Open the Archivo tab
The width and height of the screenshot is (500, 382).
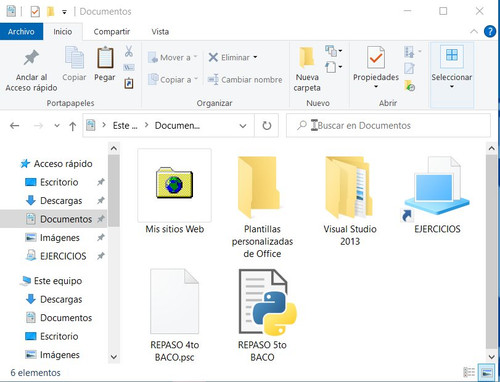[x=21, y=32]
